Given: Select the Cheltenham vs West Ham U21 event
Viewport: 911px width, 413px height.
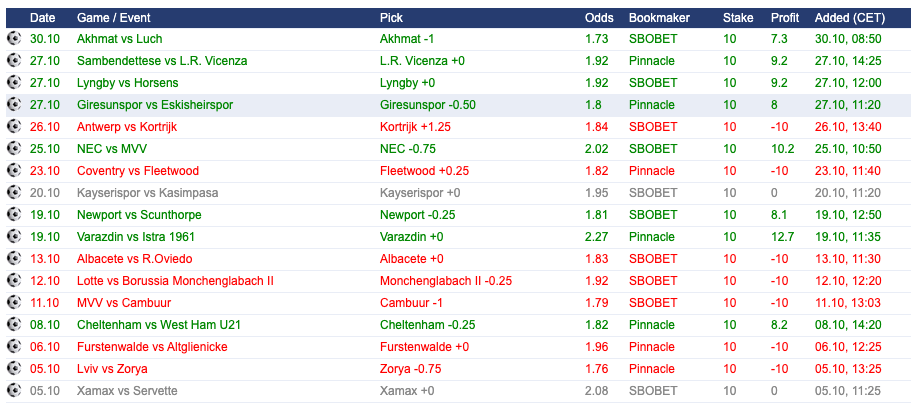Looking at the screenshot, I should click(159, 325).
